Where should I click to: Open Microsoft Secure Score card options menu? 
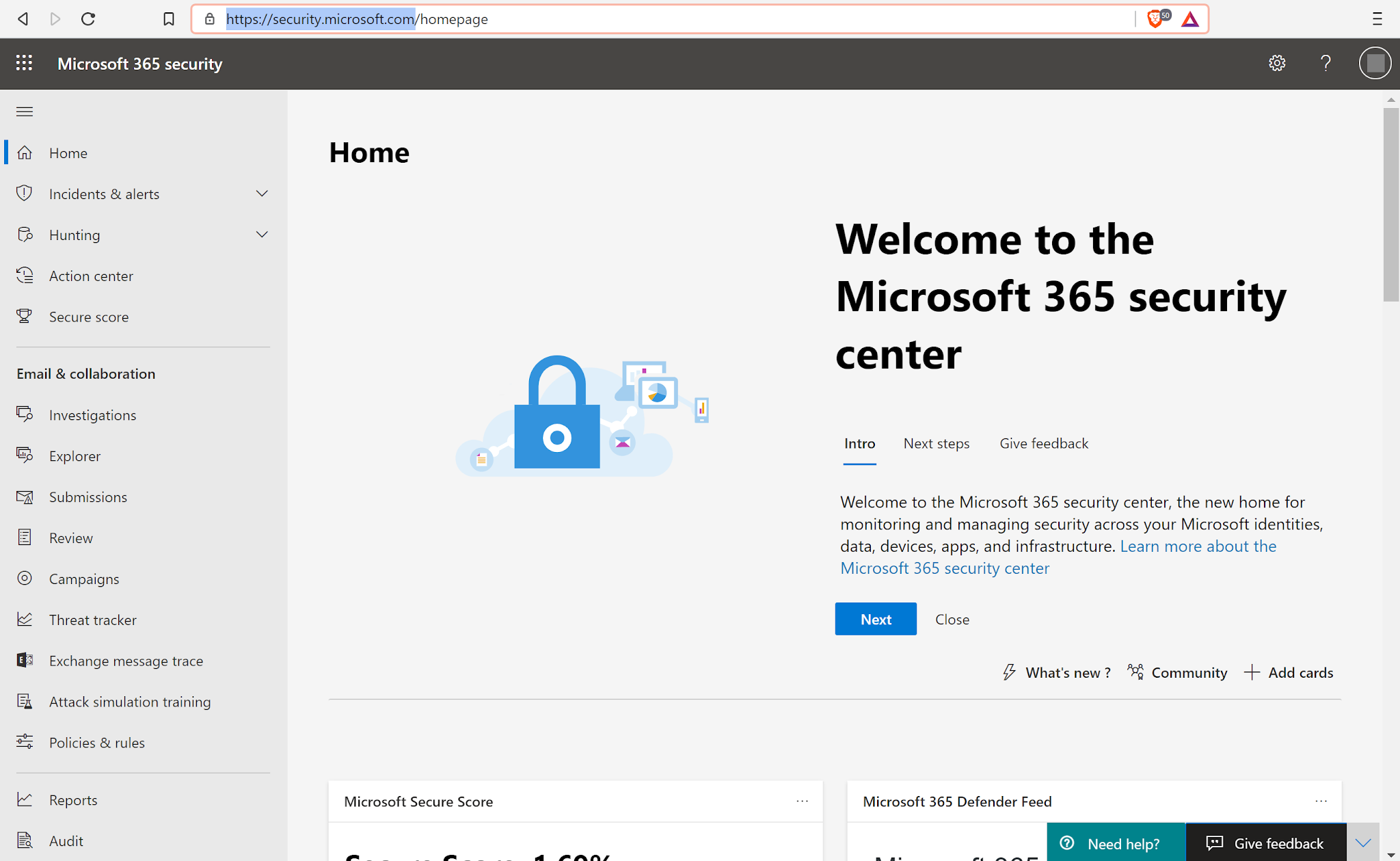pyautogui.click(x=801, y=801)
